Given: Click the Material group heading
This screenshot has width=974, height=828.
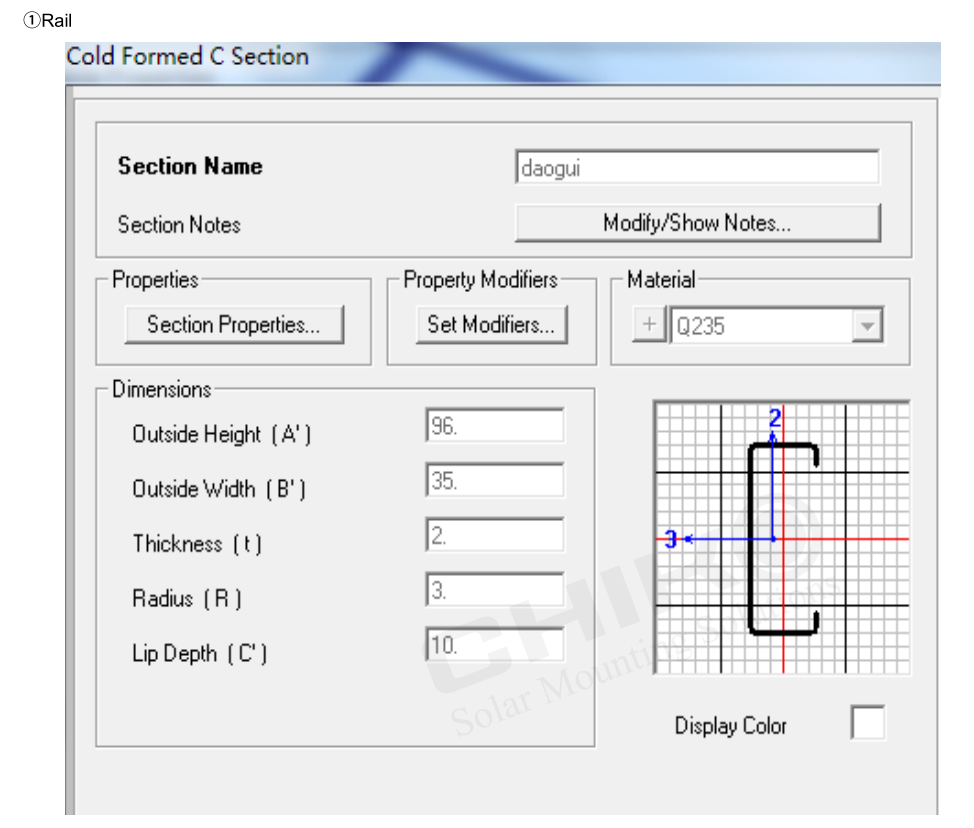Looking at the screenshot, I should pyautogui.click(x=660, y=280).
